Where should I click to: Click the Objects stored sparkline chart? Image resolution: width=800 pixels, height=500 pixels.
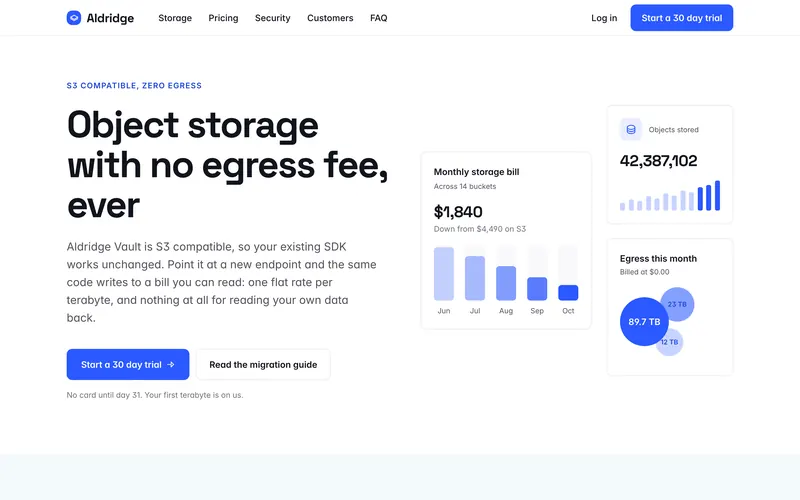670,195
